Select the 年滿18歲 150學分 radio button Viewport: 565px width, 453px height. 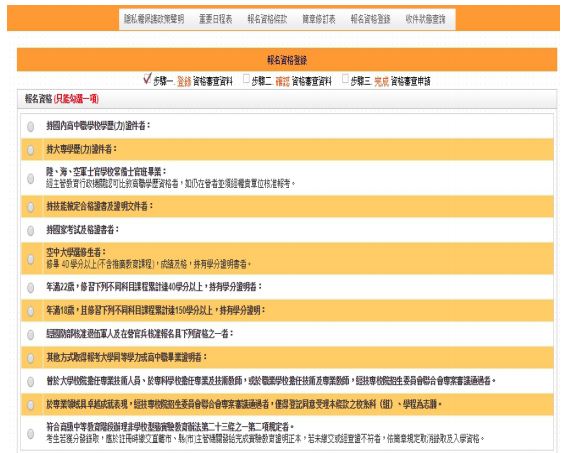(x=31, y=311)
